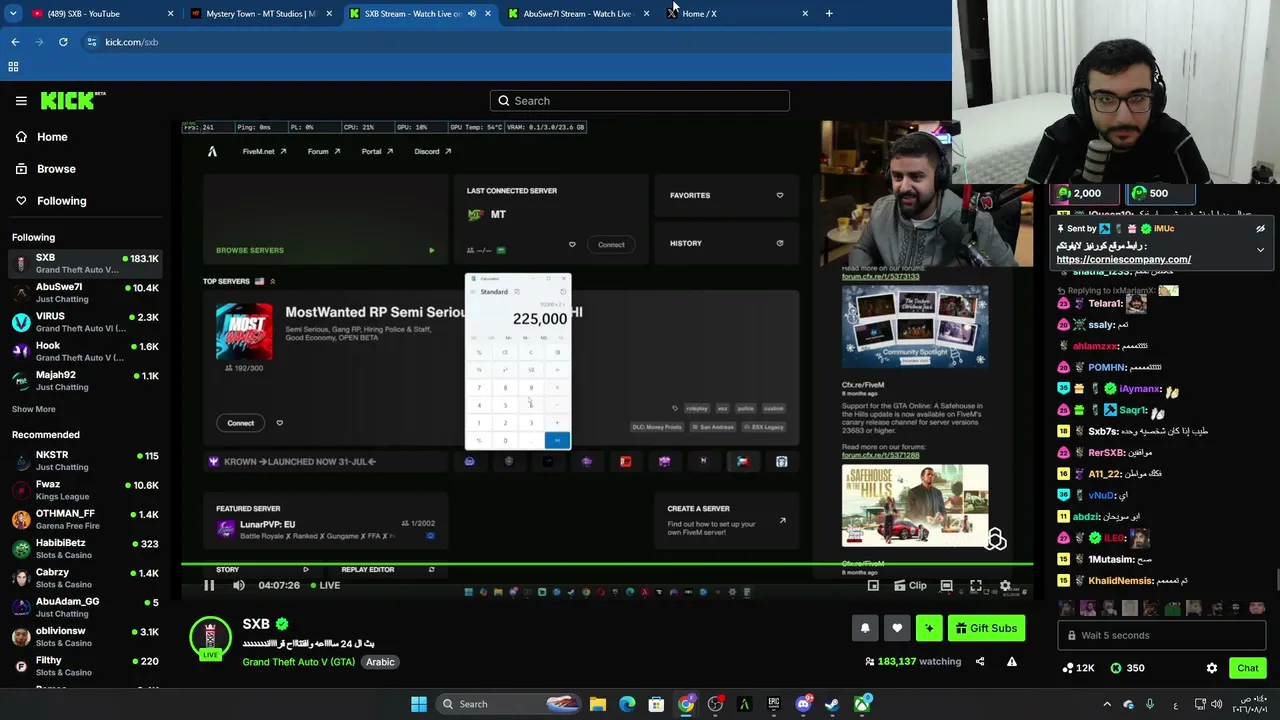This screenshot has height=720, width=1280.
Task: Expand followed channels with Show more
Action: pyautogui.click(x=34, y=409)
